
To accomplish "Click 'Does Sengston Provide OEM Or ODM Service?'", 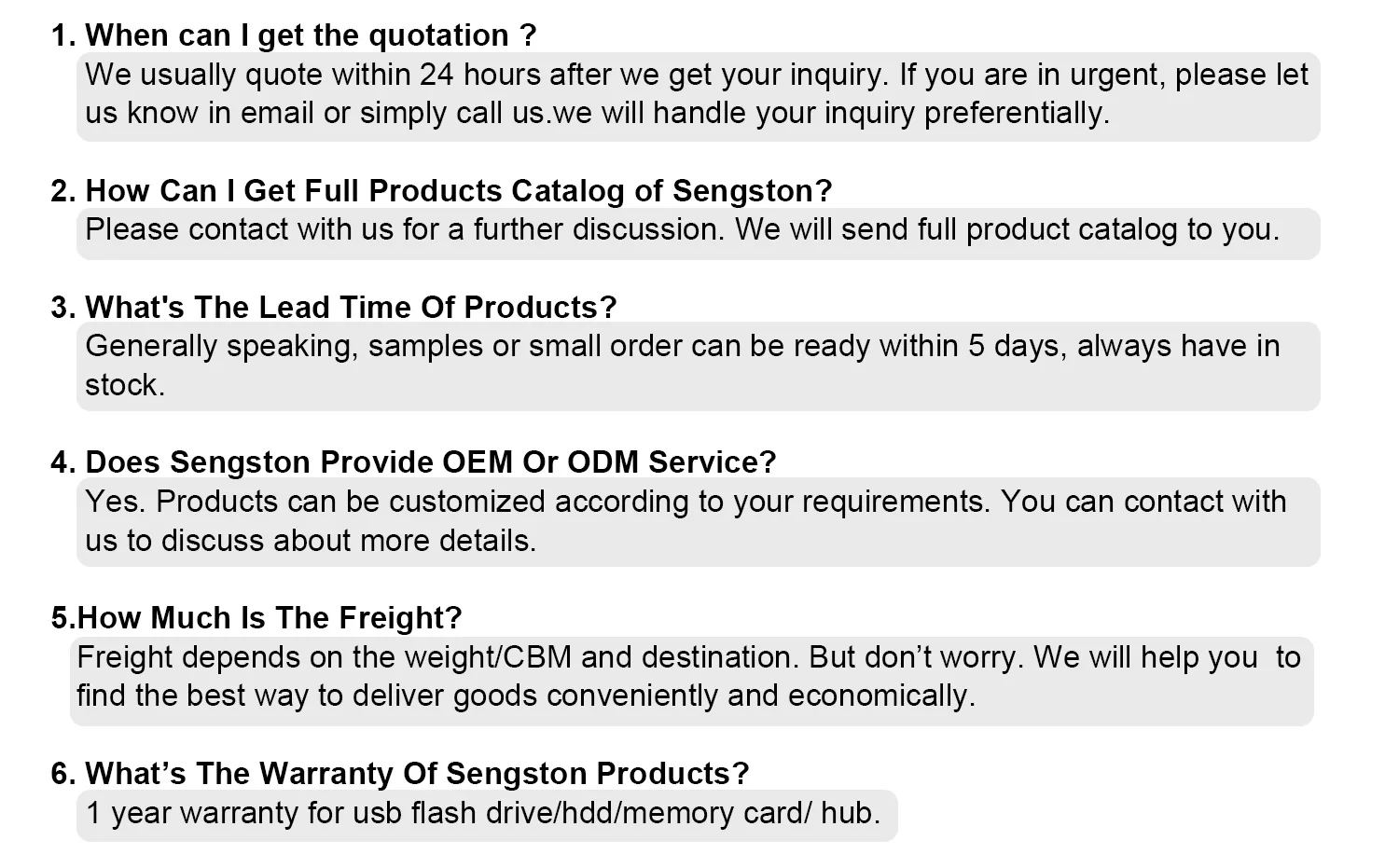I will [413, 462].
